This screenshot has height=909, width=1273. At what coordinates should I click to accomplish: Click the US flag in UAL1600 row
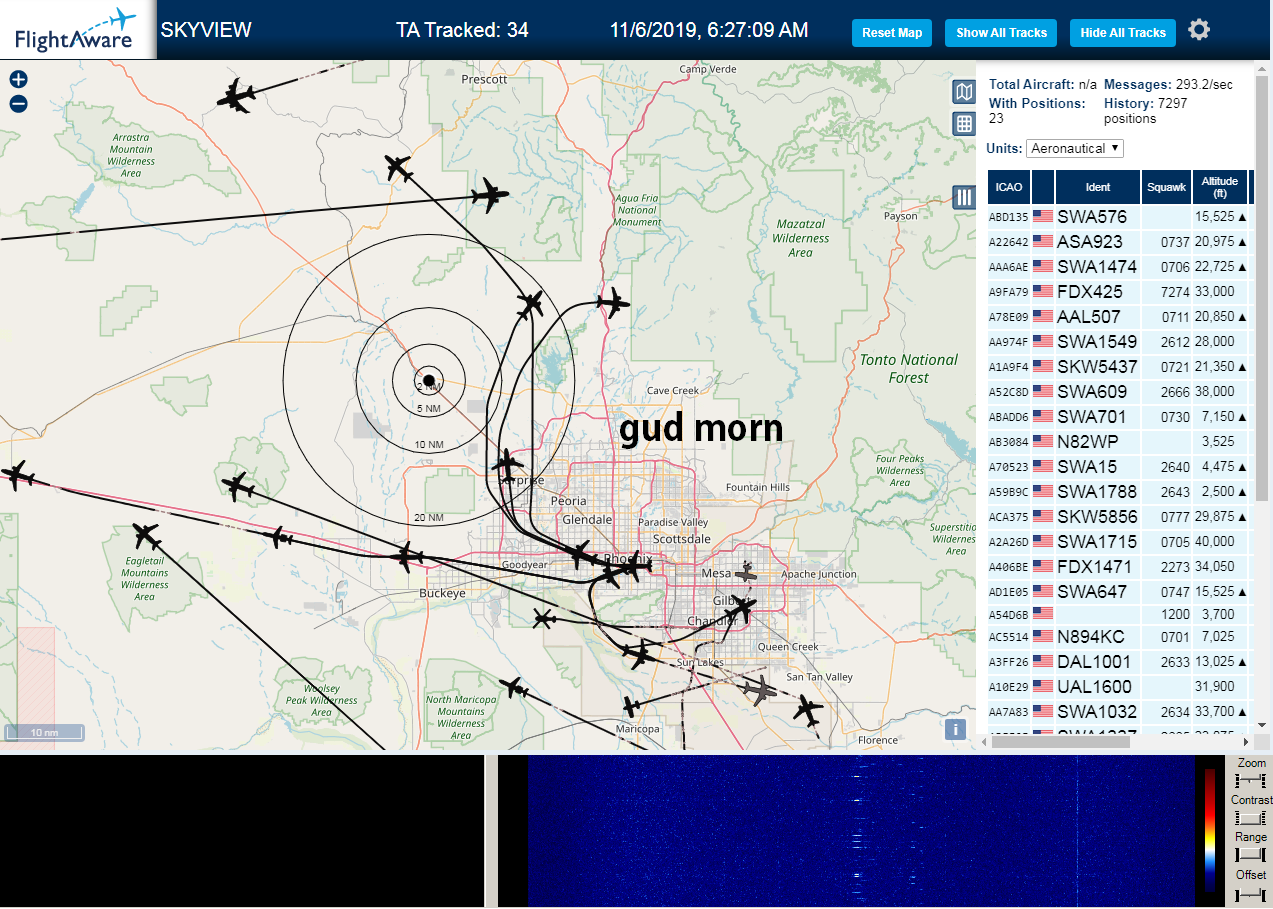tap(1043, 686)
